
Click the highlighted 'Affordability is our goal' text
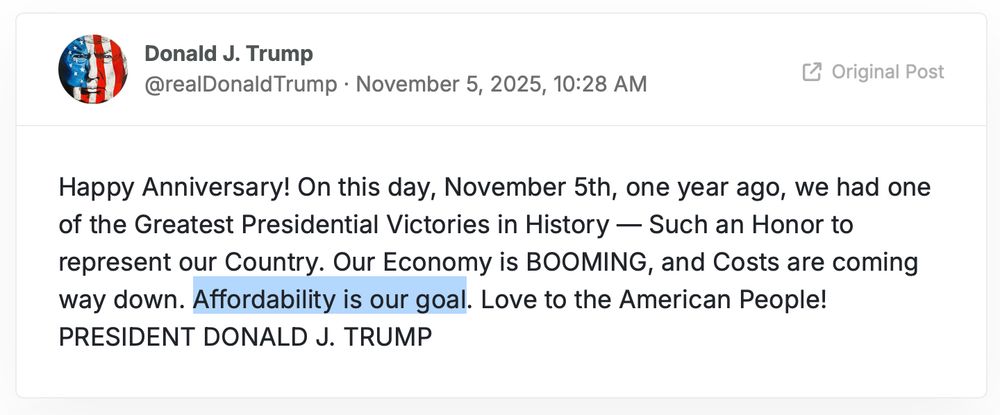tap(330, 299)
